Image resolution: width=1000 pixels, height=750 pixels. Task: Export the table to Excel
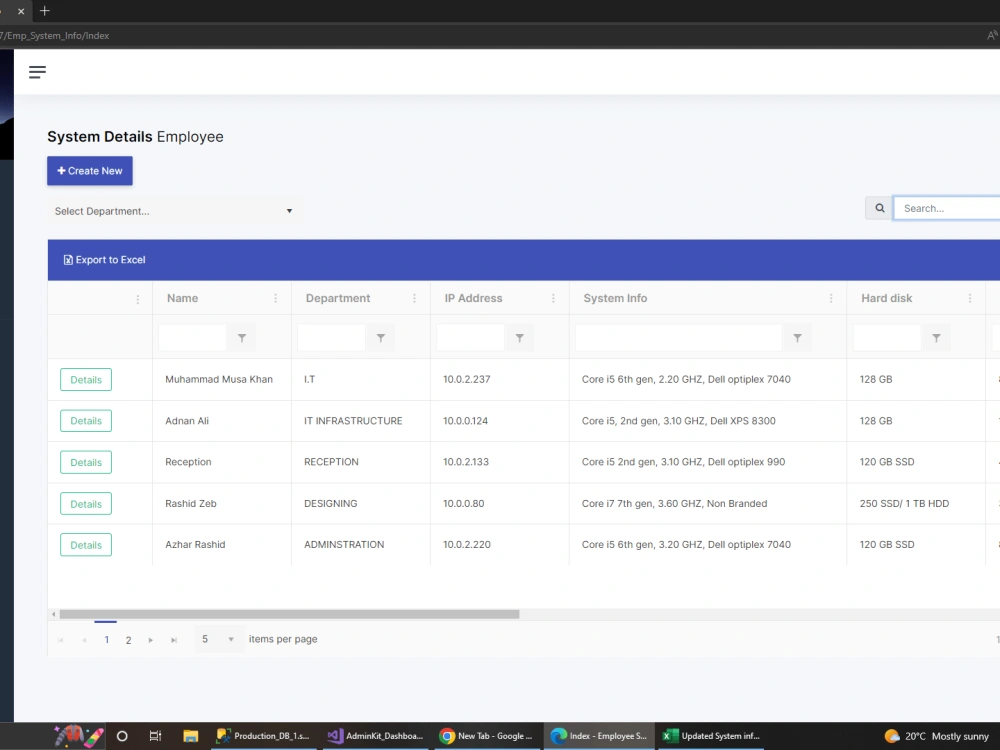104,259
